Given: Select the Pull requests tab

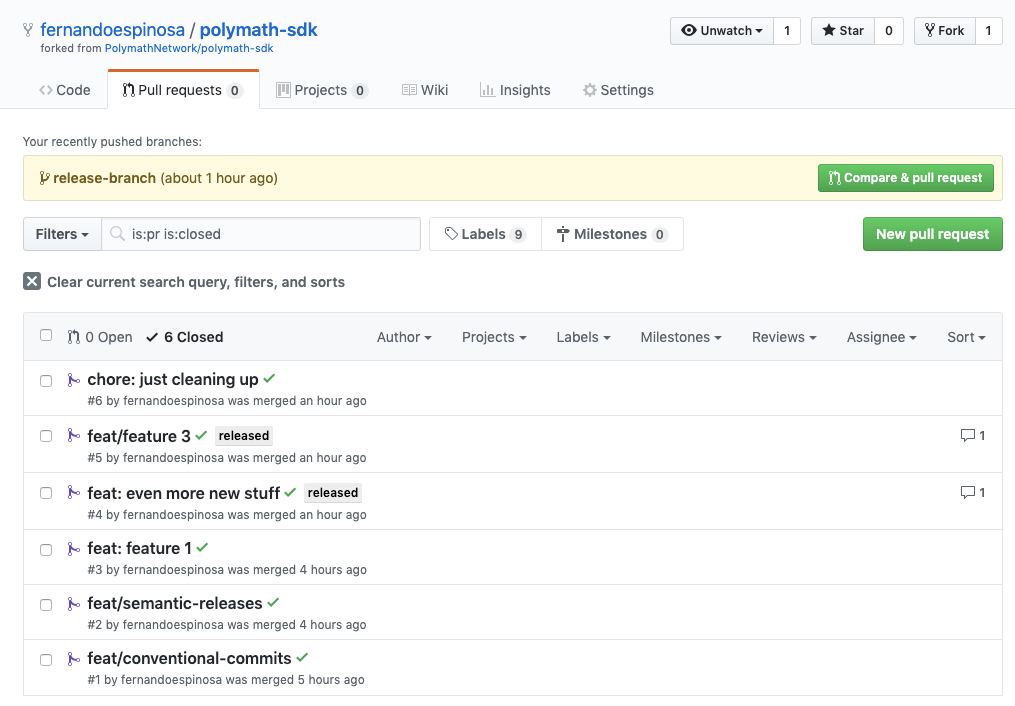Looking at the screenshot, I should (183, 90).
